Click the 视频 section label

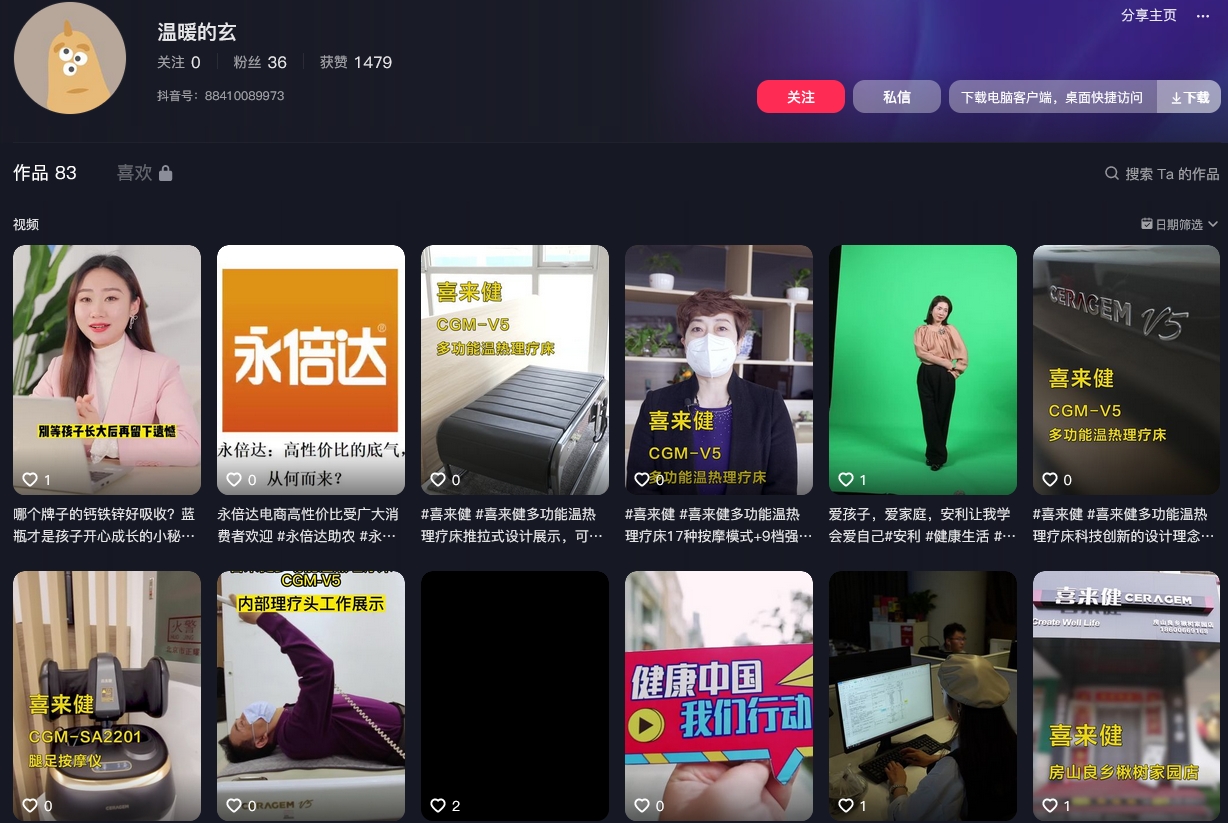point(26,225)
